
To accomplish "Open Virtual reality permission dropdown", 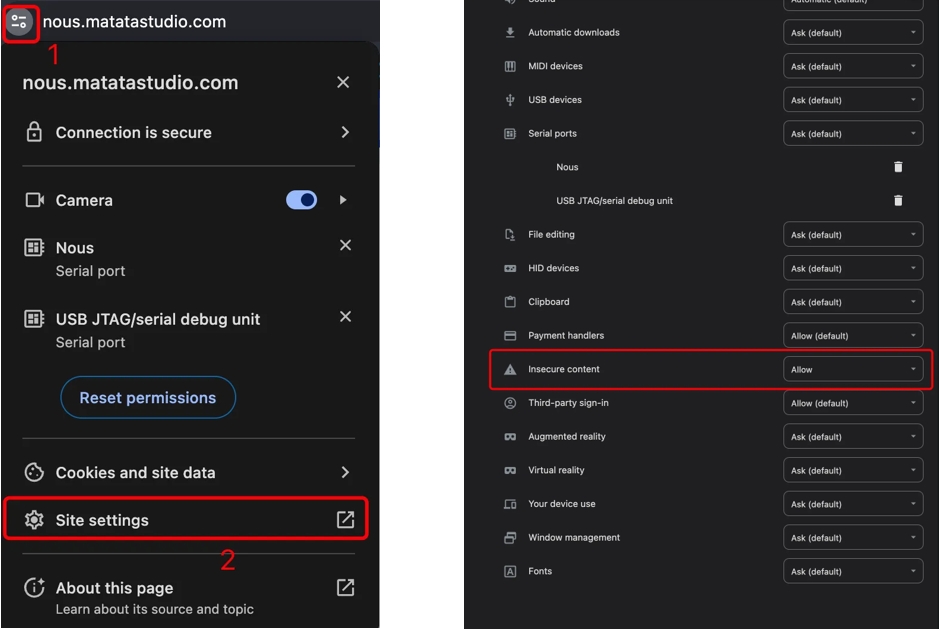I will coord(853,470).
